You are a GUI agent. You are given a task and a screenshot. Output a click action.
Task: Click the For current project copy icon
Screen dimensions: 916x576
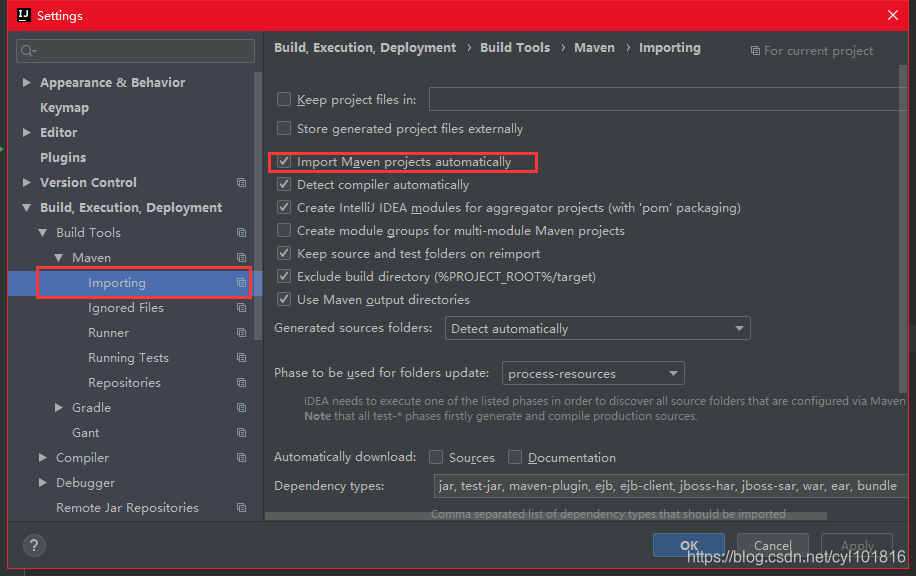click(x=755, y=51)
